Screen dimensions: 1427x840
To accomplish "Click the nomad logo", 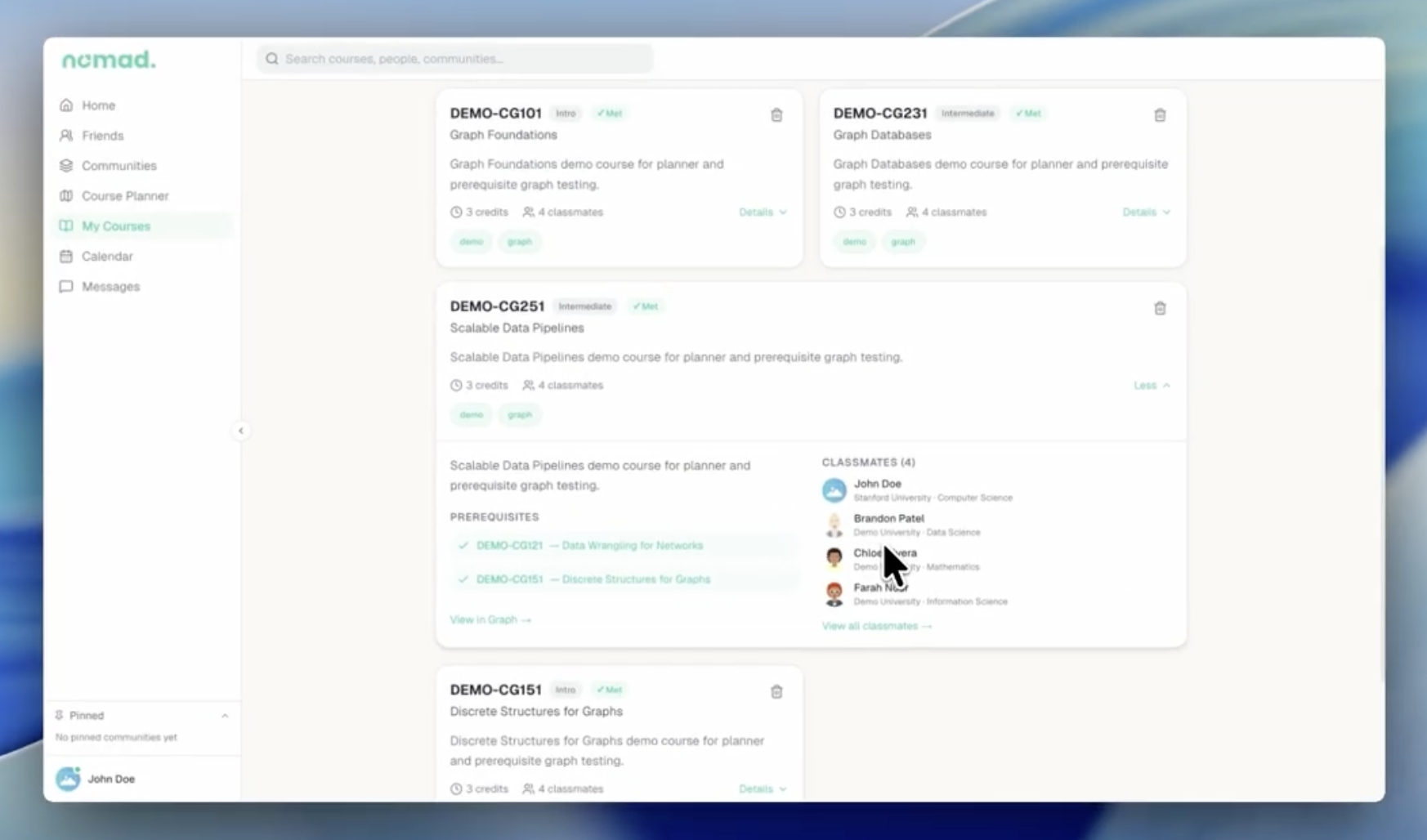I will pos(109,60).
